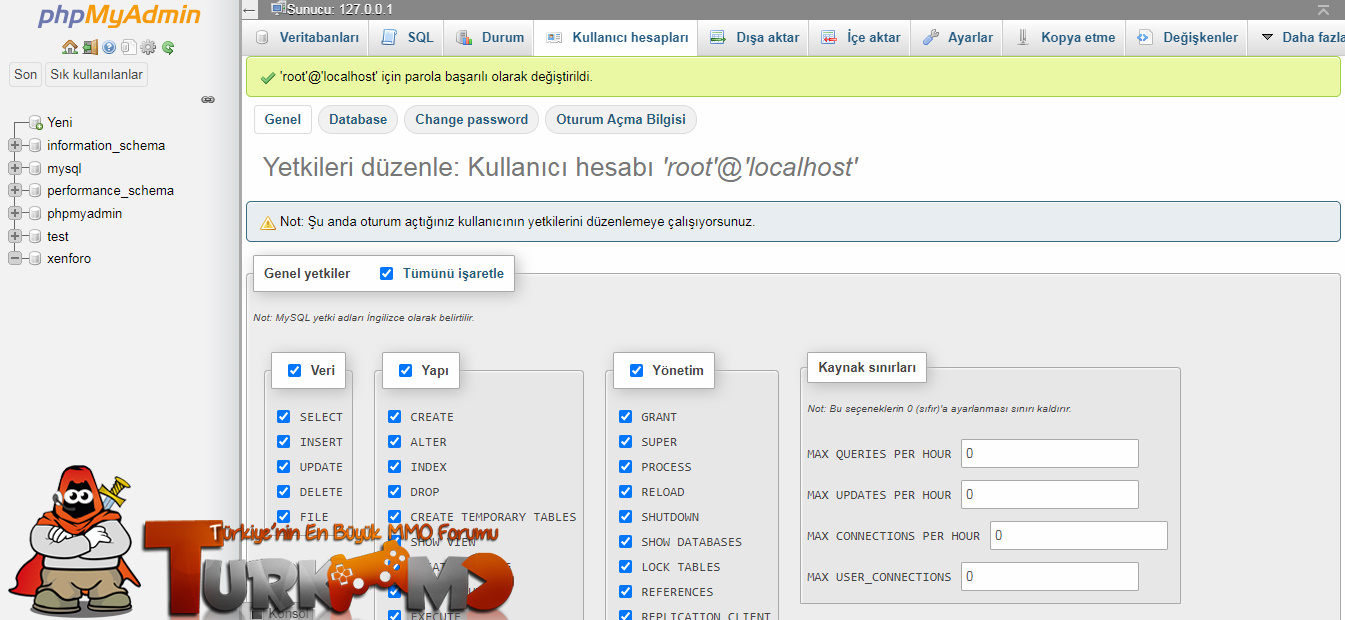The width and height of the screenshot is (1345, 620).
Task: Click the database icon next to test
Action: [36, 236]
